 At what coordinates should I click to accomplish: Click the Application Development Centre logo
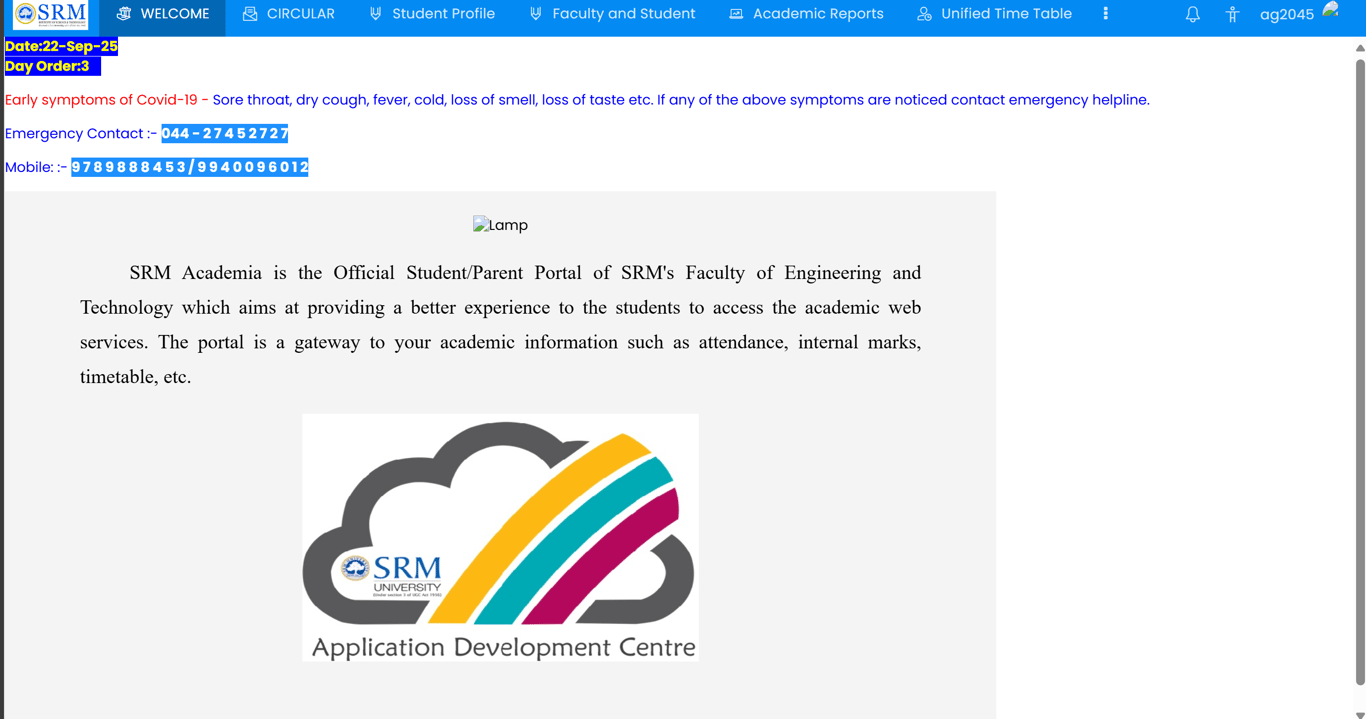click(500, 538)
